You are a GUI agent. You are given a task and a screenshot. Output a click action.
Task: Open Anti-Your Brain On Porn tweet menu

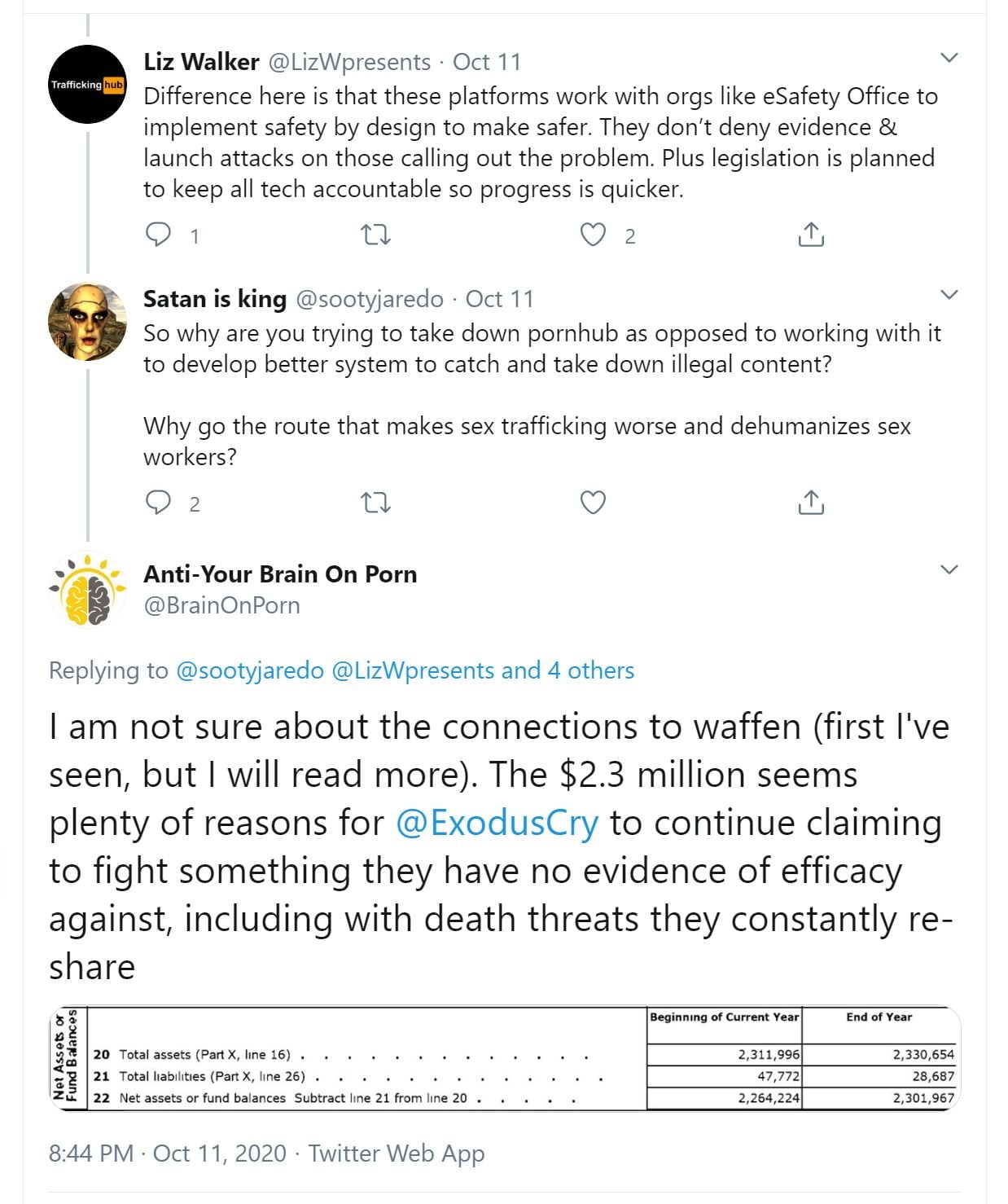[949, 569]
